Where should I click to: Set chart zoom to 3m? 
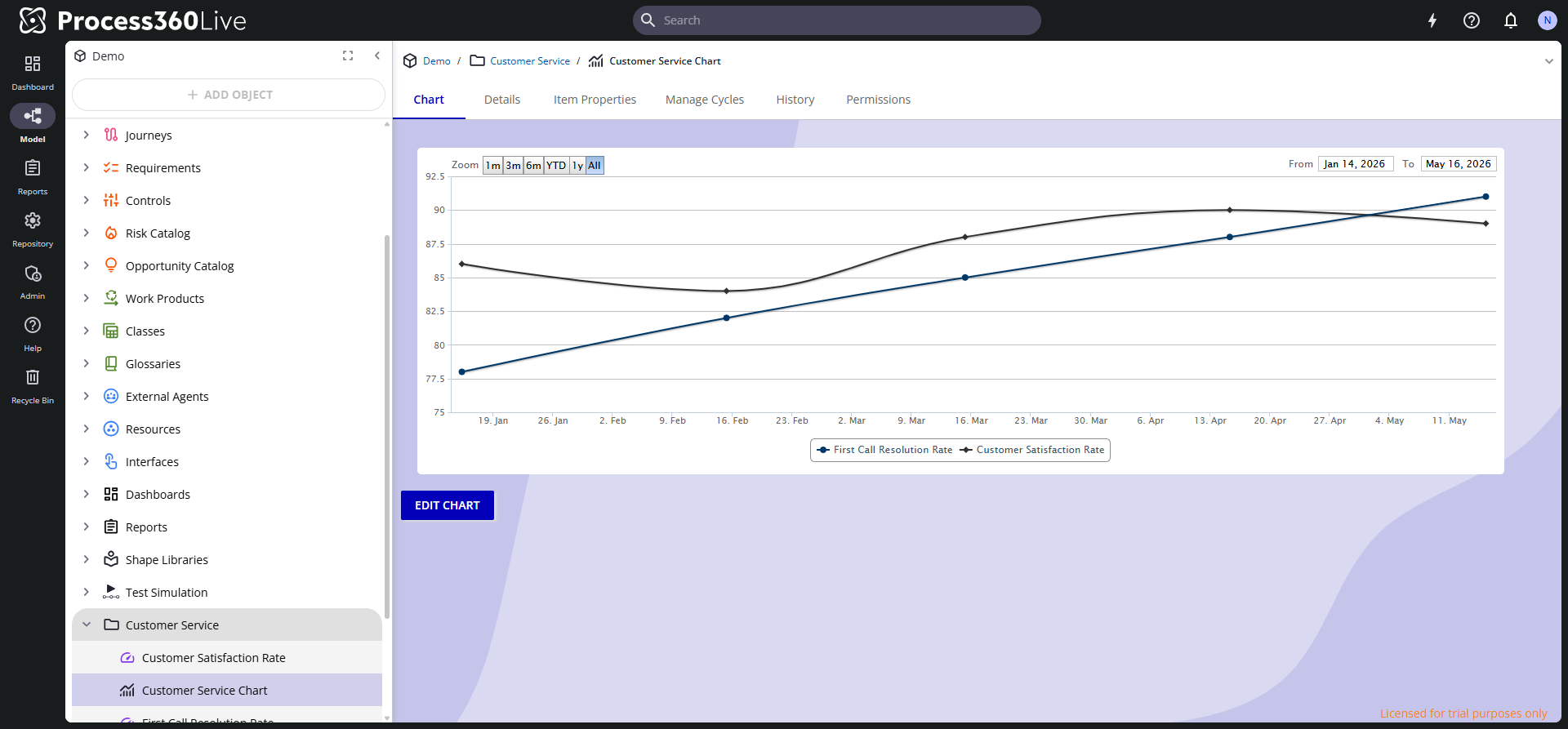[513, 165]
